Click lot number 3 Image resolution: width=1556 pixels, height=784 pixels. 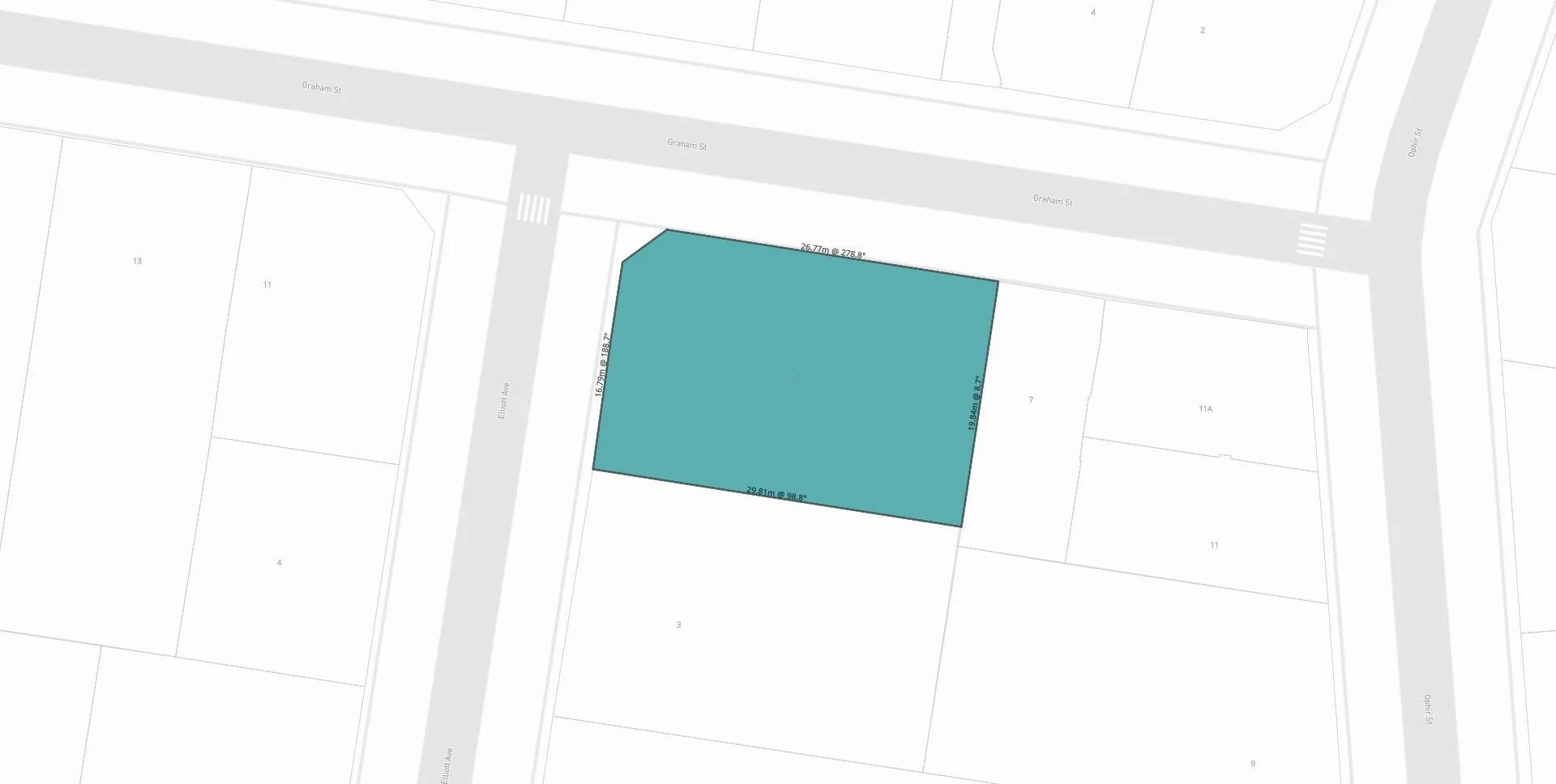click(678, 625)
